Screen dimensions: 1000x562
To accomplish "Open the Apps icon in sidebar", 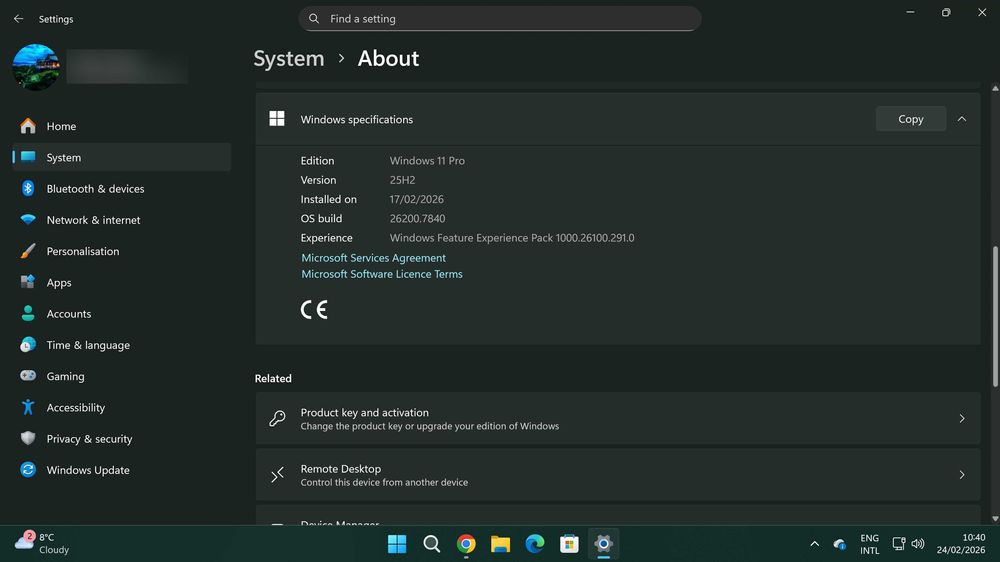I will tap(28, 282).
